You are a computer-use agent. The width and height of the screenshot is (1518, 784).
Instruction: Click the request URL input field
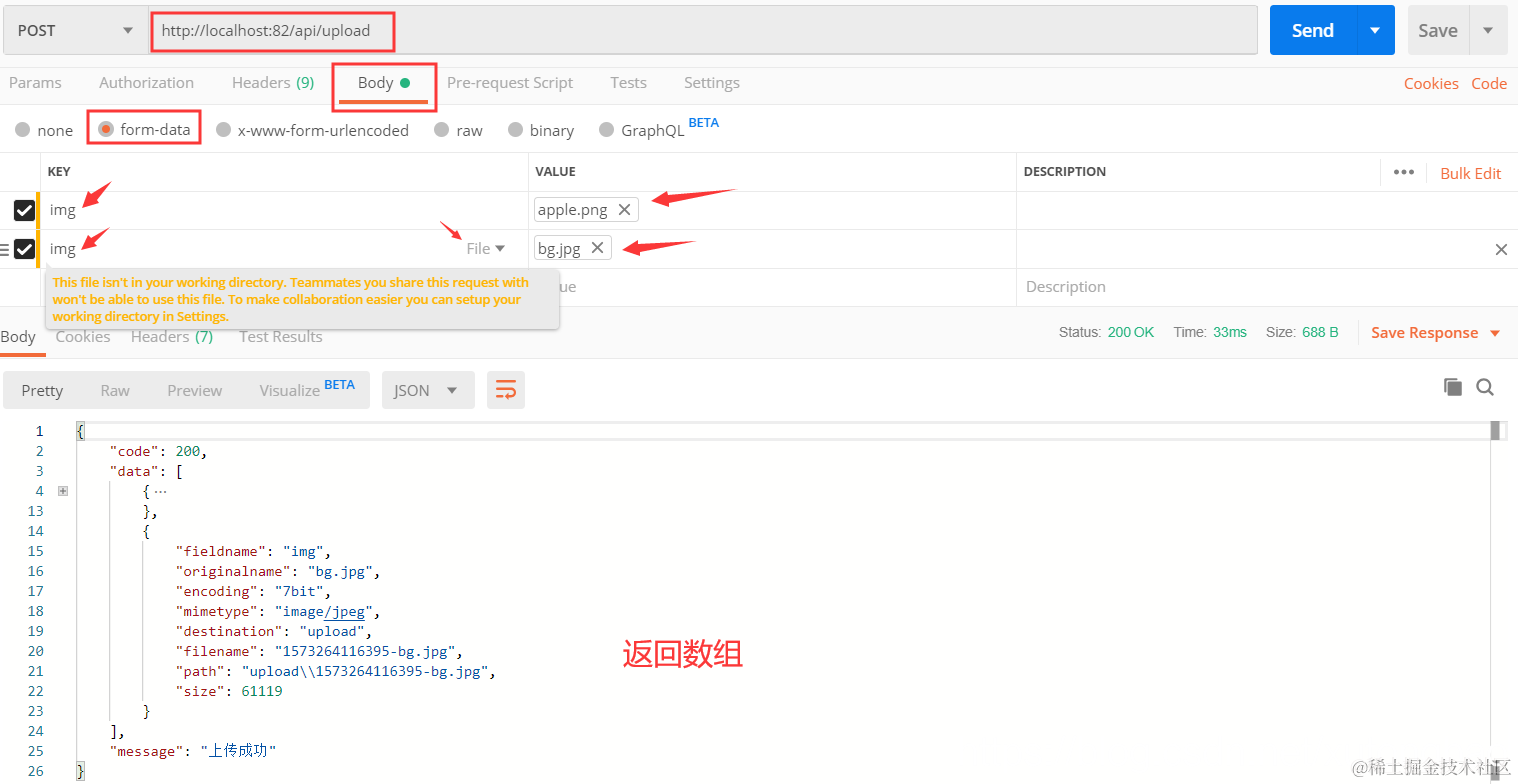point(703,30)
